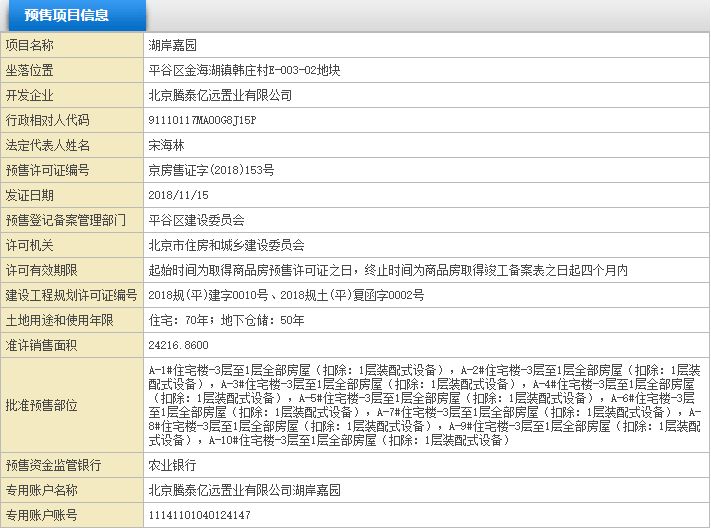Click the bank value 农业银行
Viewport: 711px width, 528px height.
(x=172, y=465)
